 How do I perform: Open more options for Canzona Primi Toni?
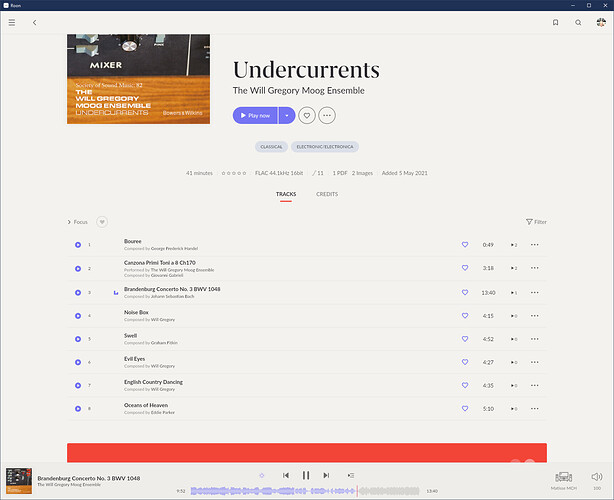(535, 268)
